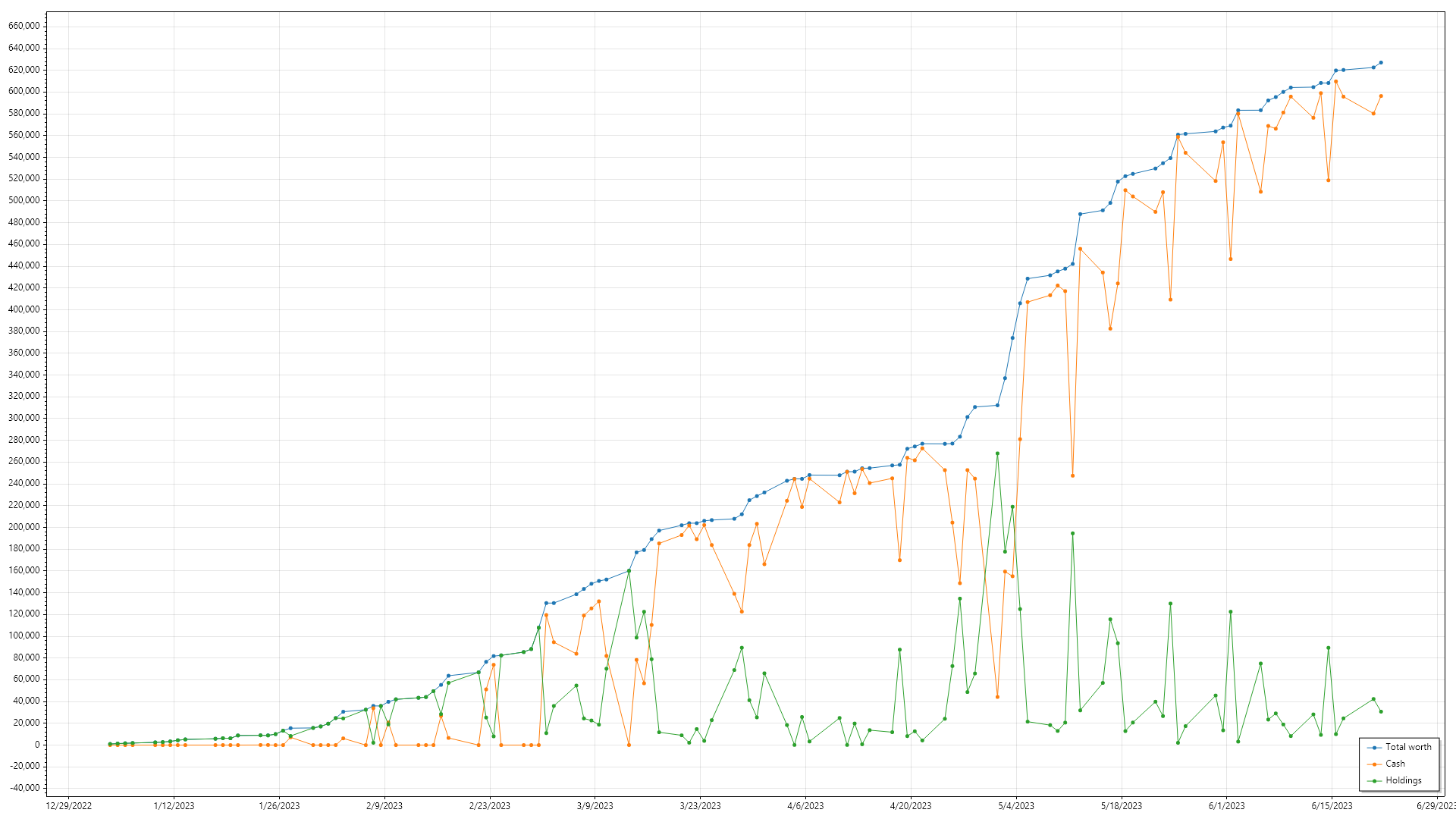This screenshot has width=1456, height=819.
Task: Click the 1/12/2023 x-axis label
Action: coord(174,806)
